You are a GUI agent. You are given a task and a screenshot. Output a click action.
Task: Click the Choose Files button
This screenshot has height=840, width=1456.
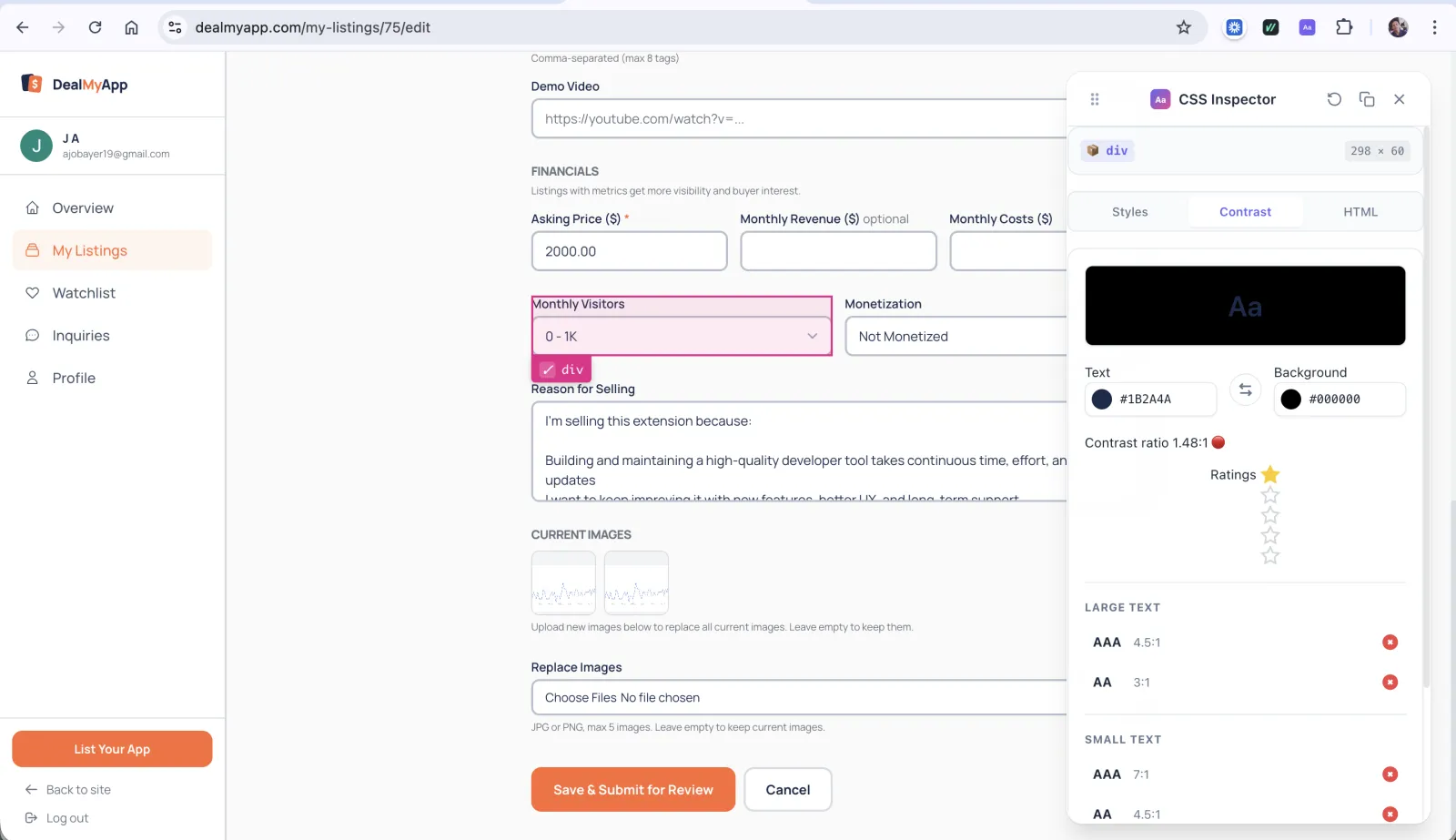coord(581,698)
